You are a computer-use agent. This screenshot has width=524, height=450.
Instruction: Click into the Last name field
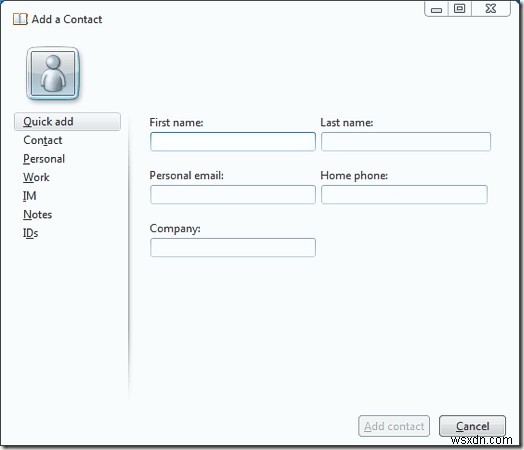point(406,142)
